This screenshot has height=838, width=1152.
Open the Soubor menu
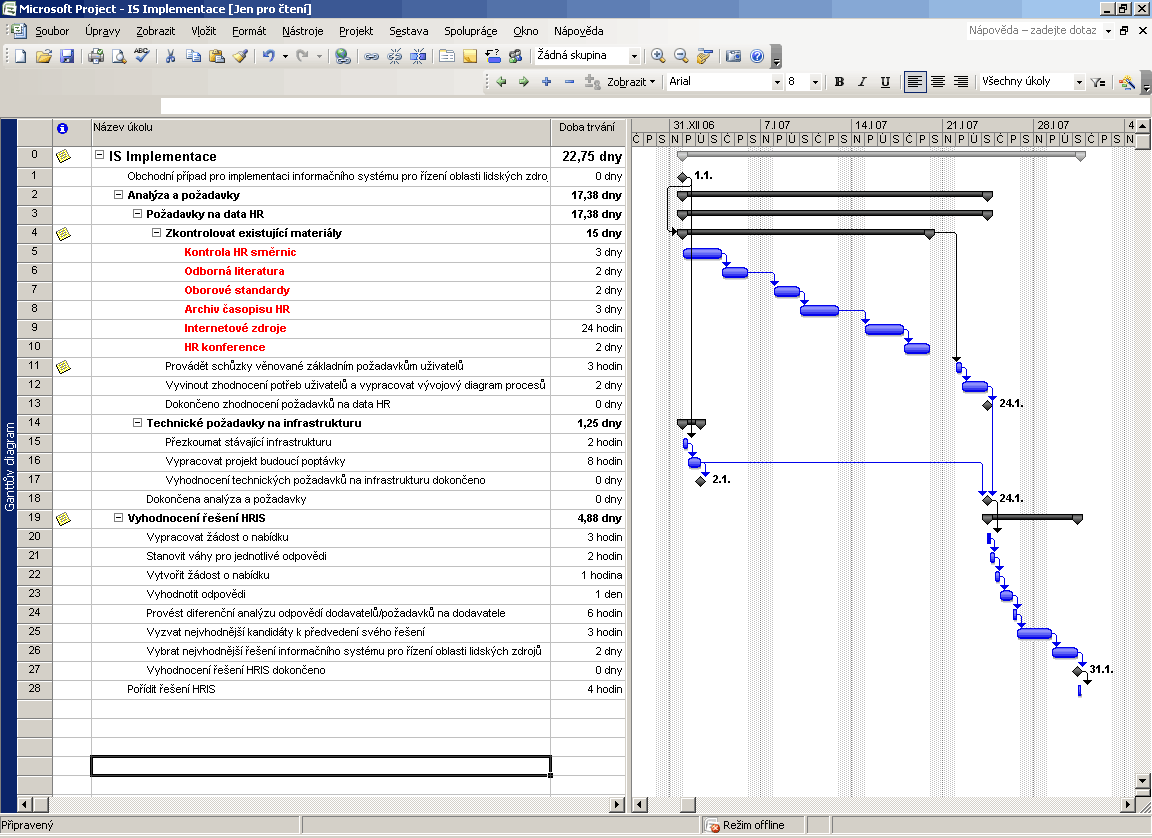(x=52, y=31)
